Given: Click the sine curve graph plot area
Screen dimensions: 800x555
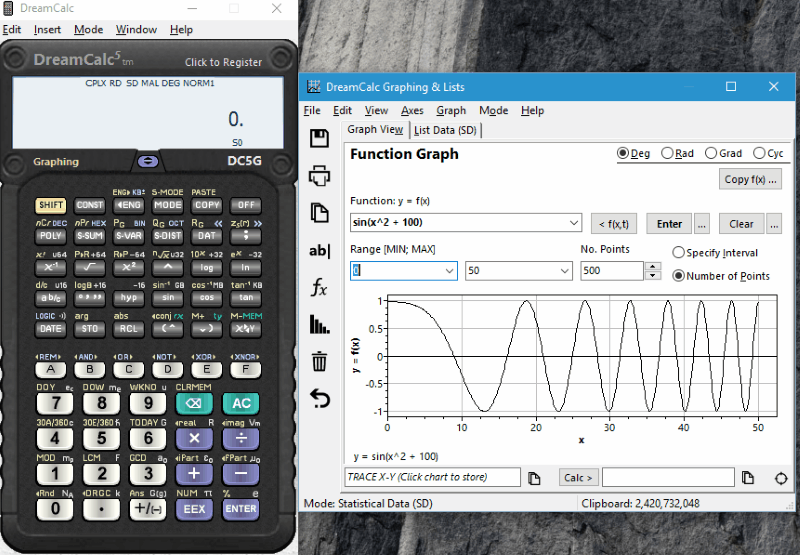Looking at the screenshot, I should [582, 356].
